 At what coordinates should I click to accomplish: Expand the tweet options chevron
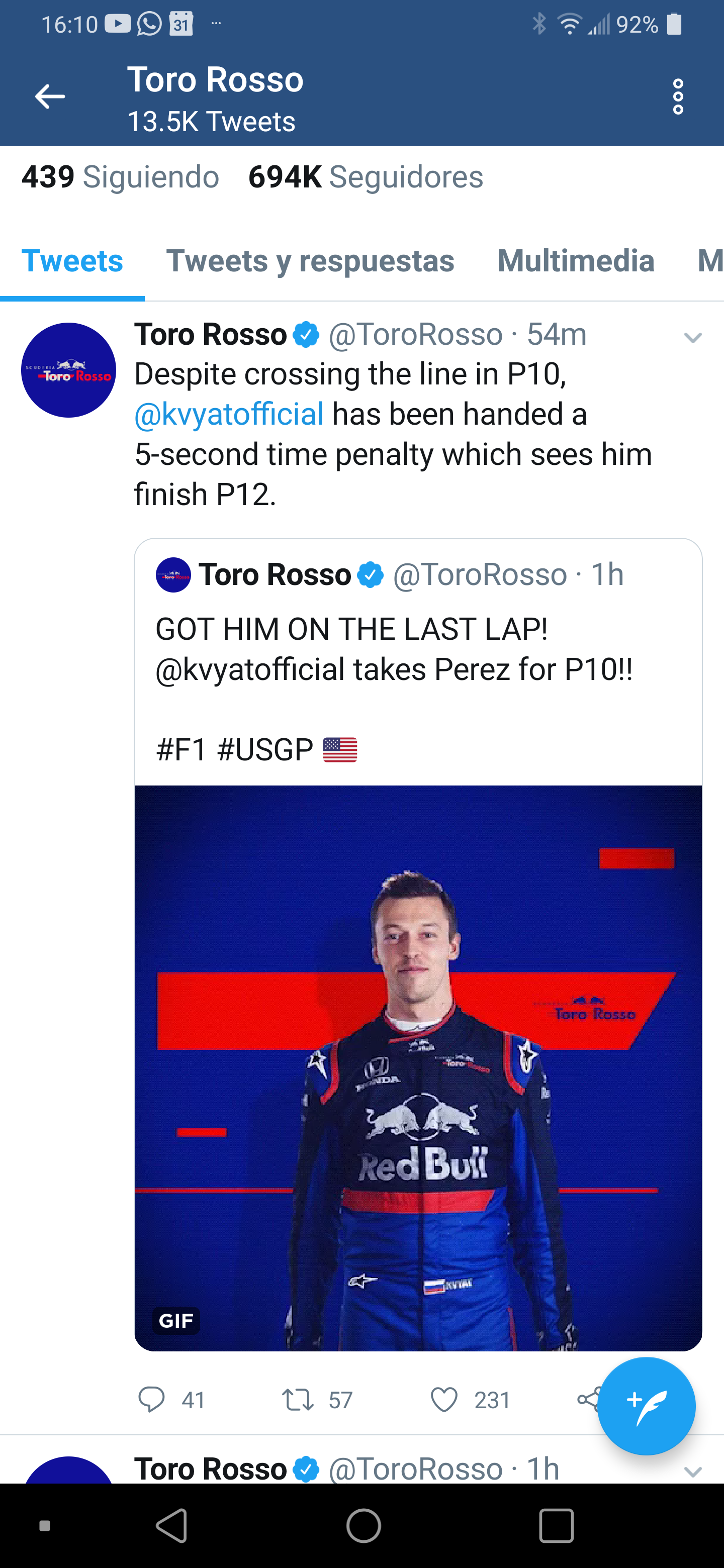tap(692, 338)
